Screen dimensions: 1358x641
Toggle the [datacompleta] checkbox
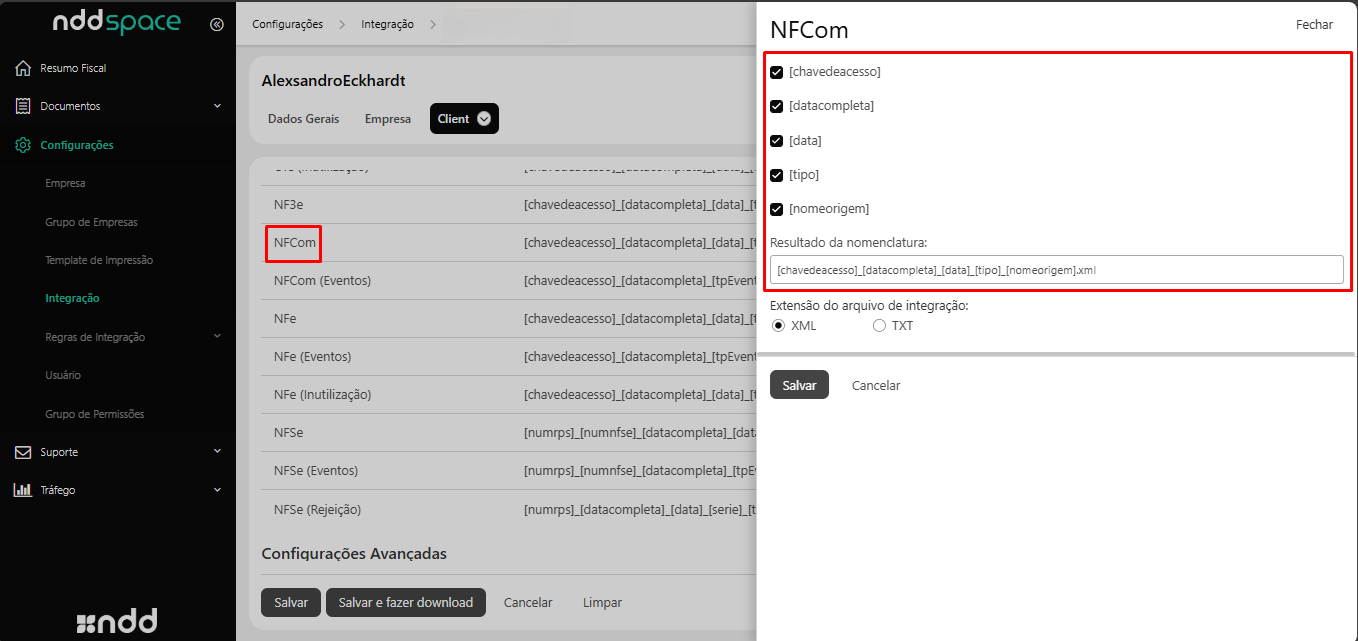pos(776,106)
